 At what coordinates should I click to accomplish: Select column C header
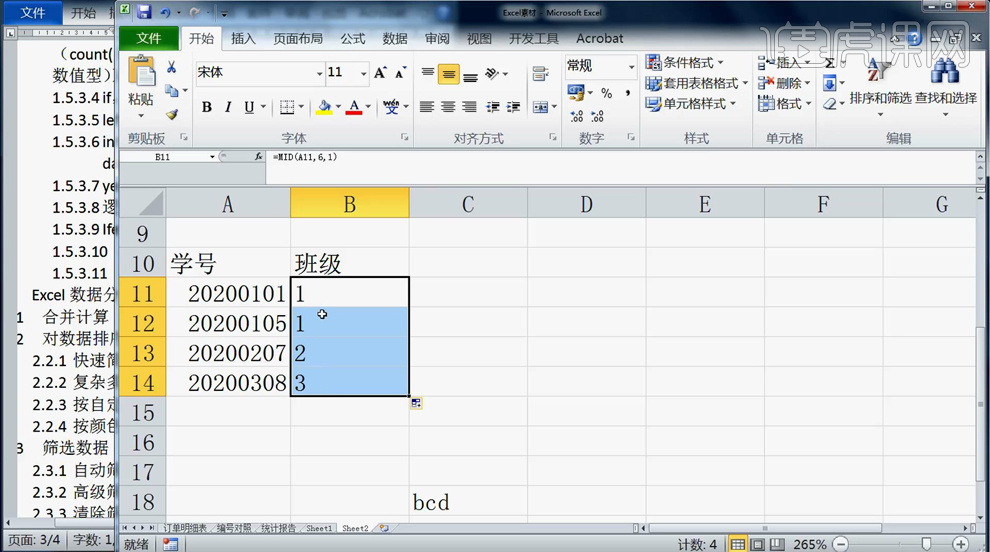(x=468, y=203)
